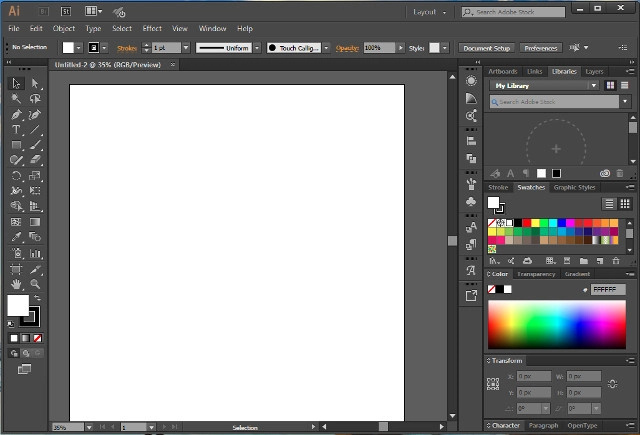Viewport: 640px width, 435px height.
Task: Open the Effect menu
Action: coord(152,29)
